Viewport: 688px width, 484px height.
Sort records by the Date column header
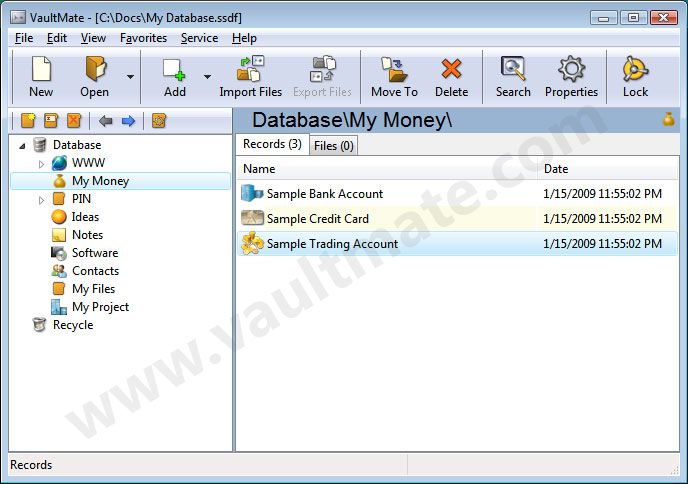[555, 169]
